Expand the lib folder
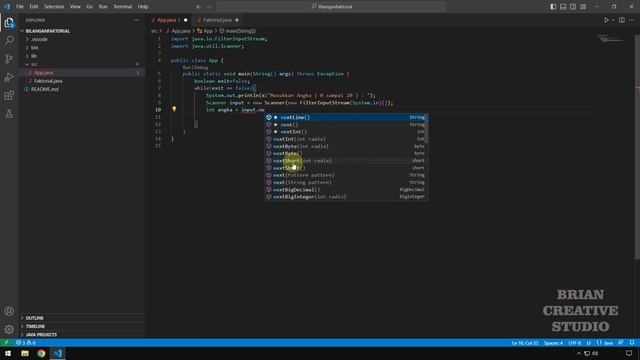Image resolution: width=640 pixels, height=360 pixels. (x=34, y=56)
